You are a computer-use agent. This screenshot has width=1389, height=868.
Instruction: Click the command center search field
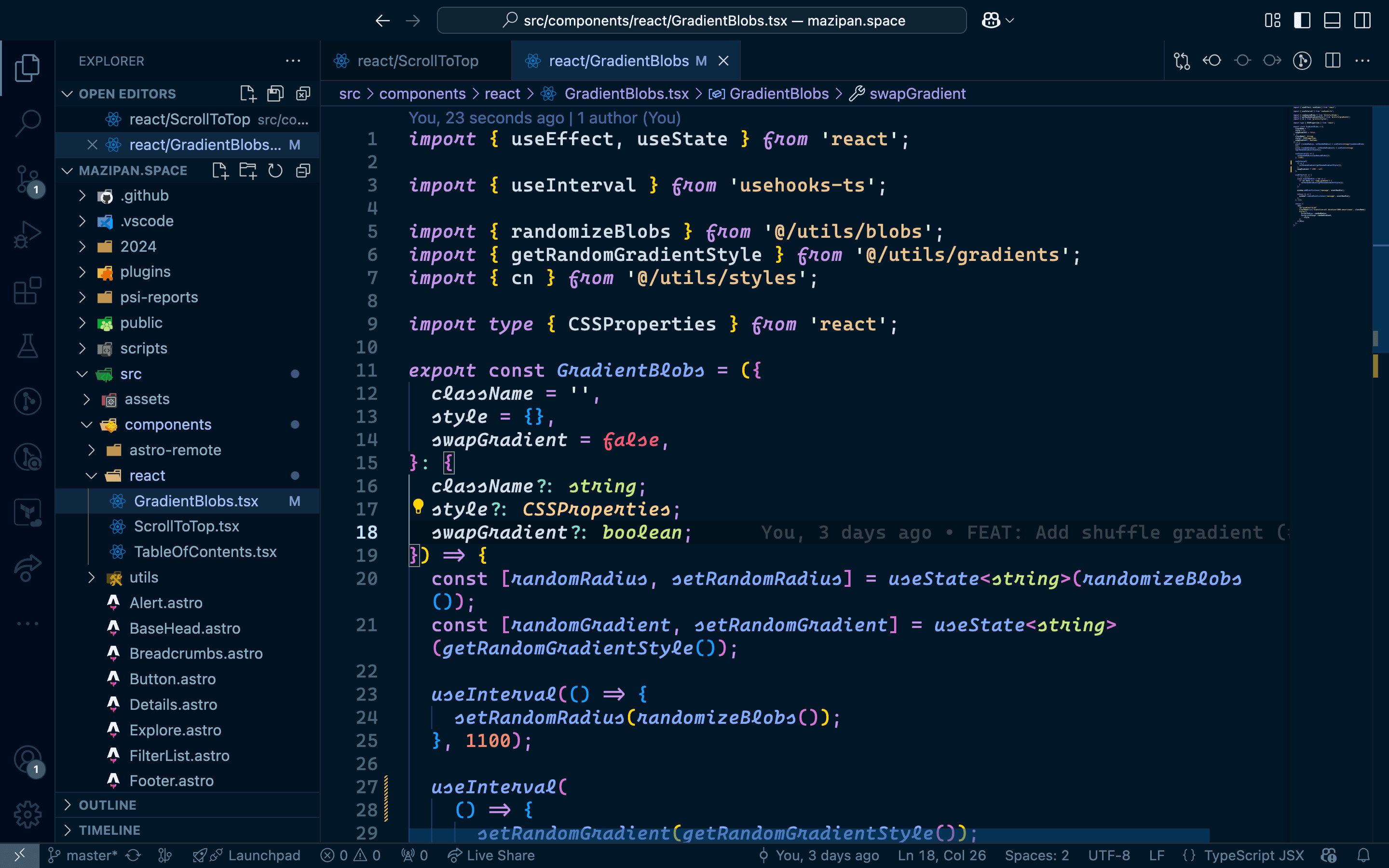tap(701, 21)
